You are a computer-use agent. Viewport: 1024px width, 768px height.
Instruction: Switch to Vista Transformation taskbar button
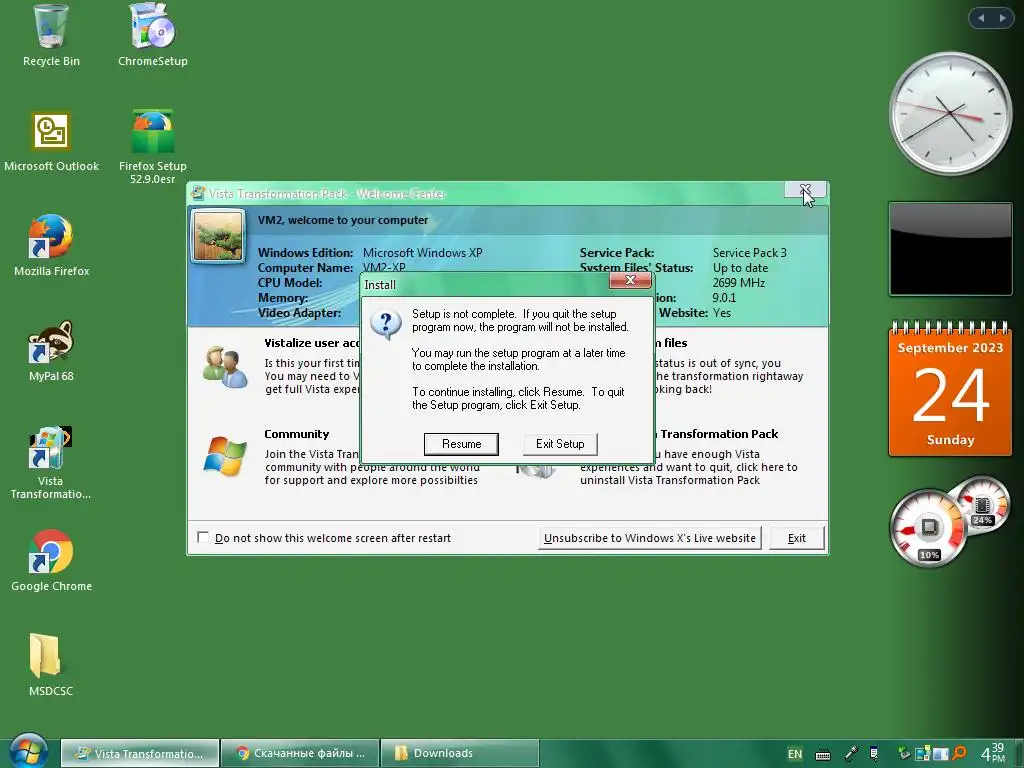[x=140, y=754]
